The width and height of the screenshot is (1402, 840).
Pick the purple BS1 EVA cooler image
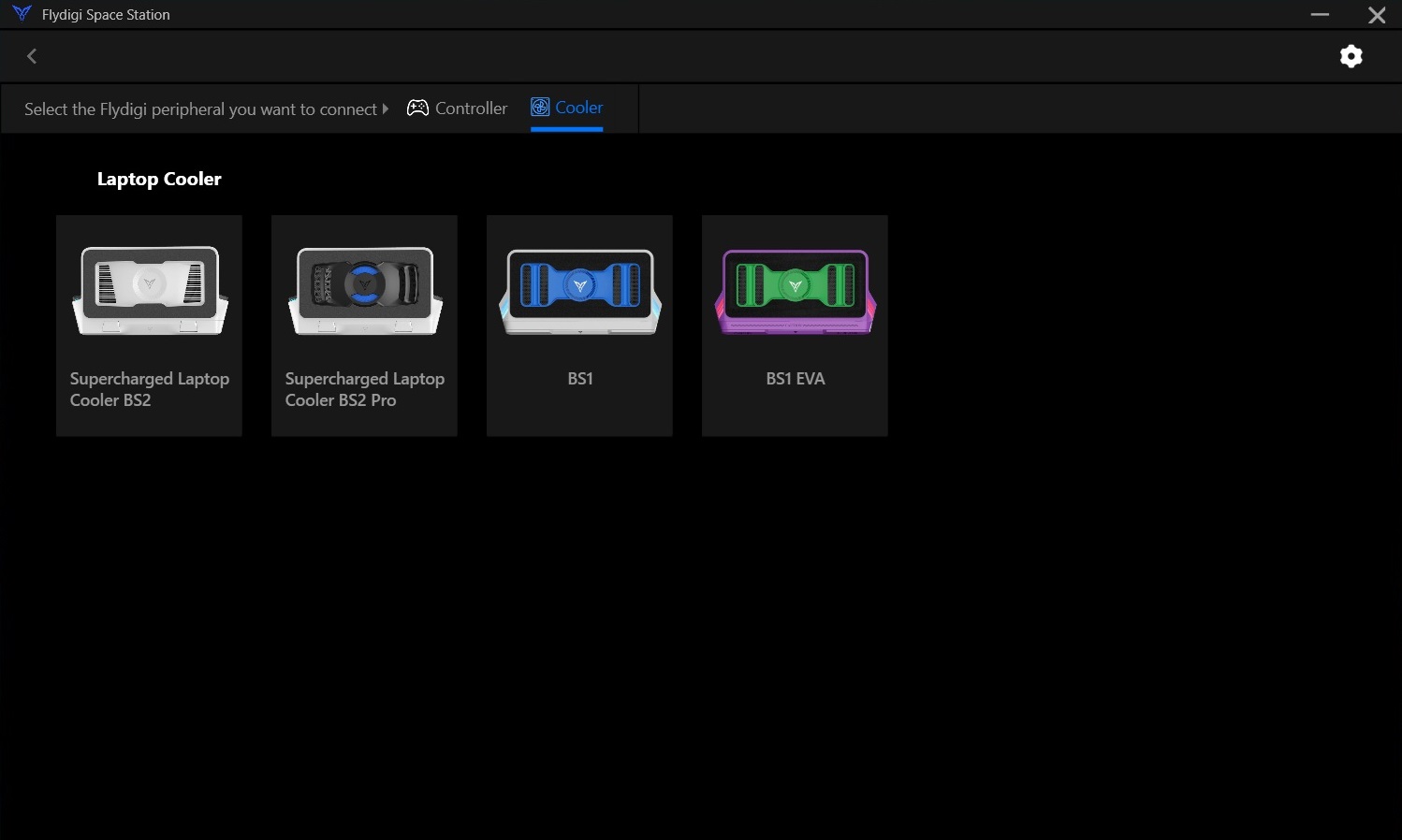tap(796, 291)
